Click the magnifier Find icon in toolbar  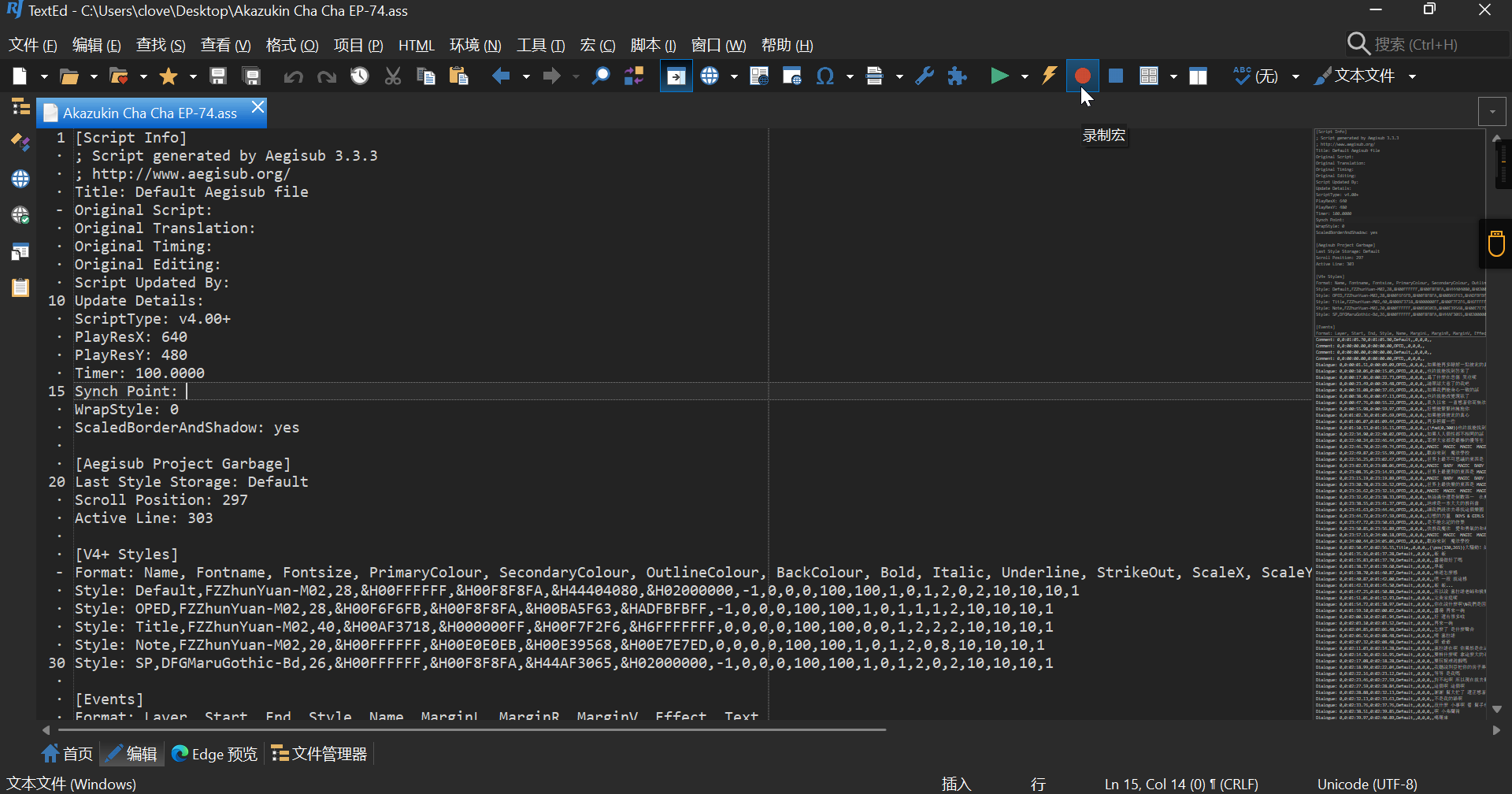coord(600,76)
